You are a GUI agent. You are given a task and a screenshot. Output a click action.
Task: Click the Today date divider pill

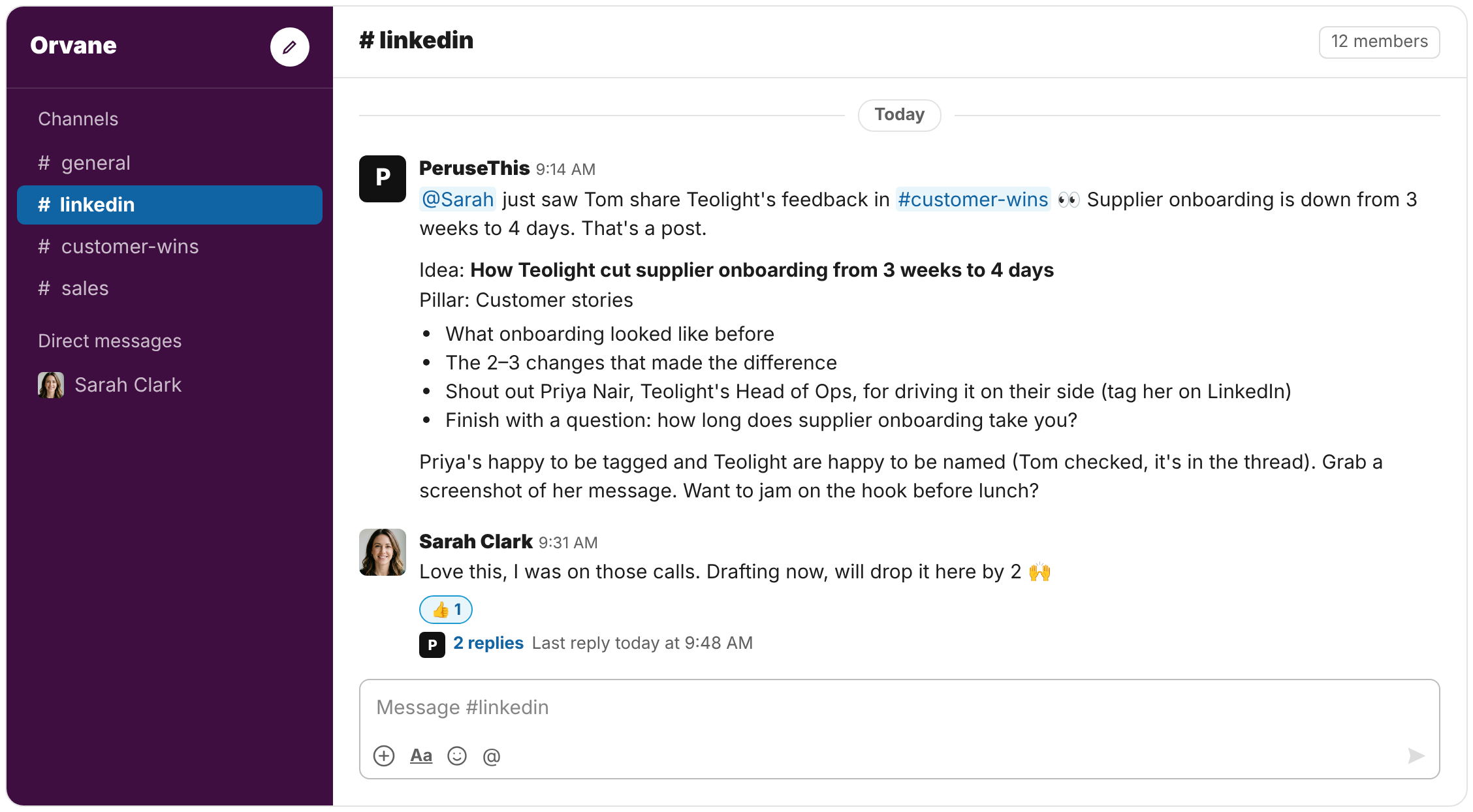click(x=900, y=115)
